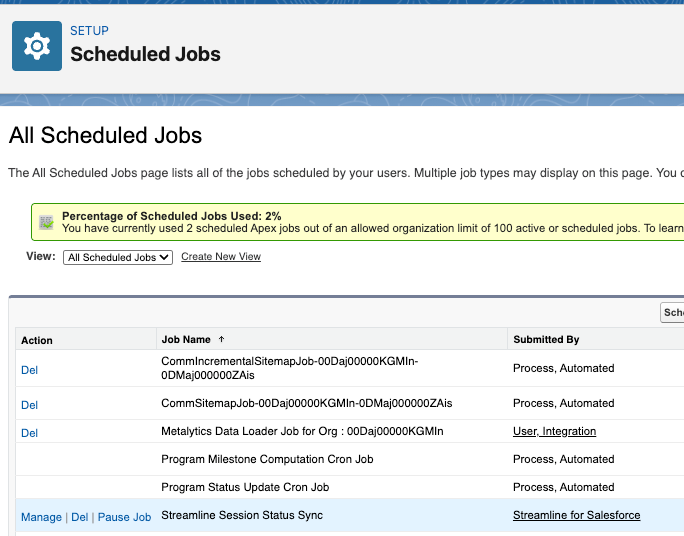Image resolution: width=684 pixels, height=536 pixels.
Task: Delete the Metalytics Data Loader job
Action: click(29, 433)
